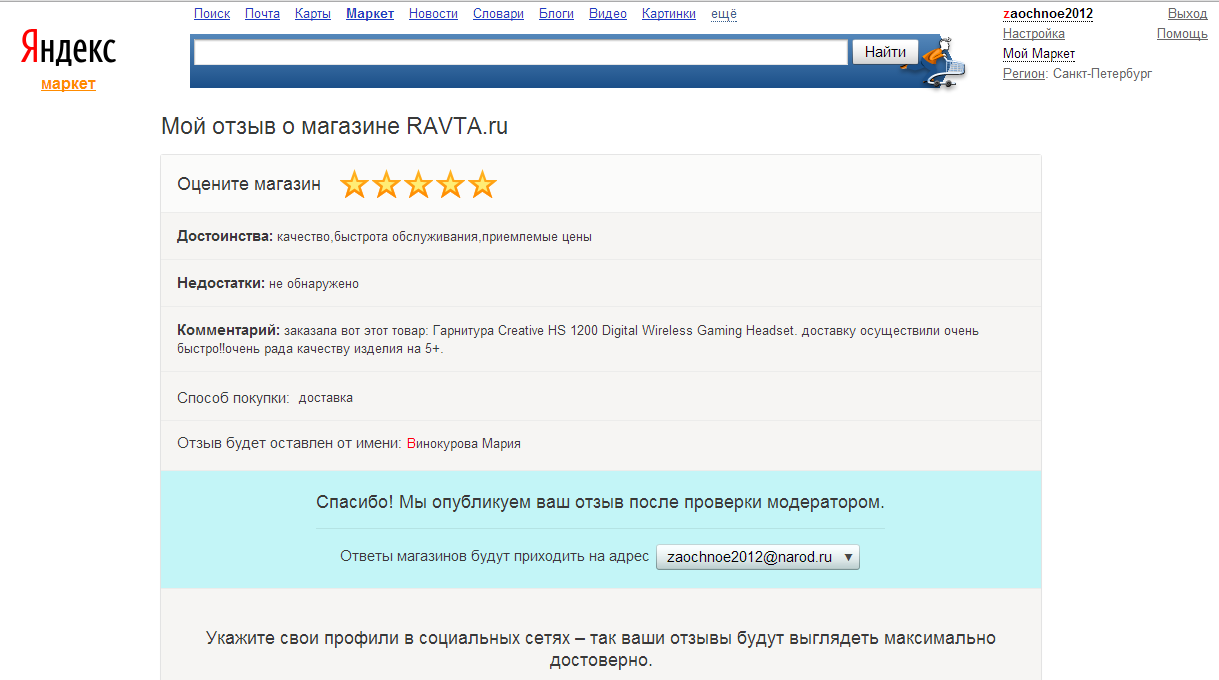Open the Словари navigation link

(498, 14)
